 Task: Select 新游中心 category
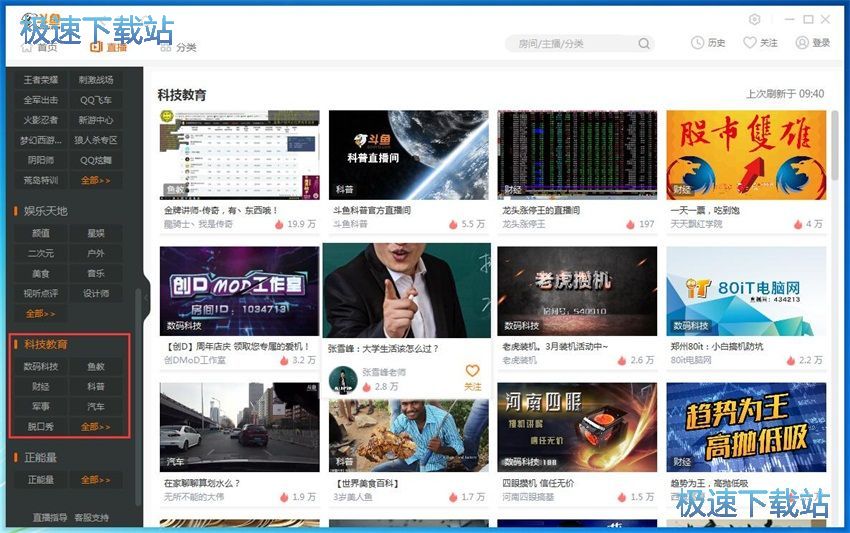(x=96, y=120)
